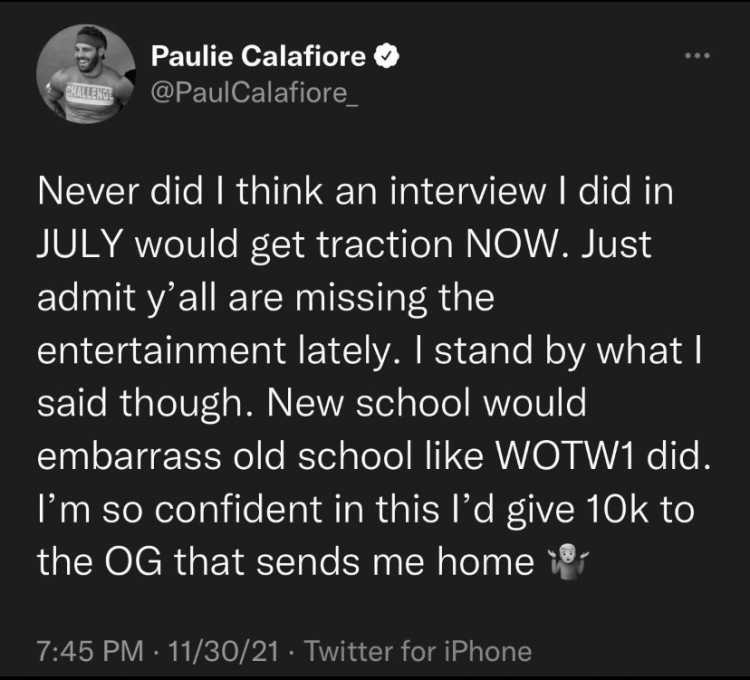Click the 7:45 PM timestamp
Viewport: 750px width, 680px height.
90,651
